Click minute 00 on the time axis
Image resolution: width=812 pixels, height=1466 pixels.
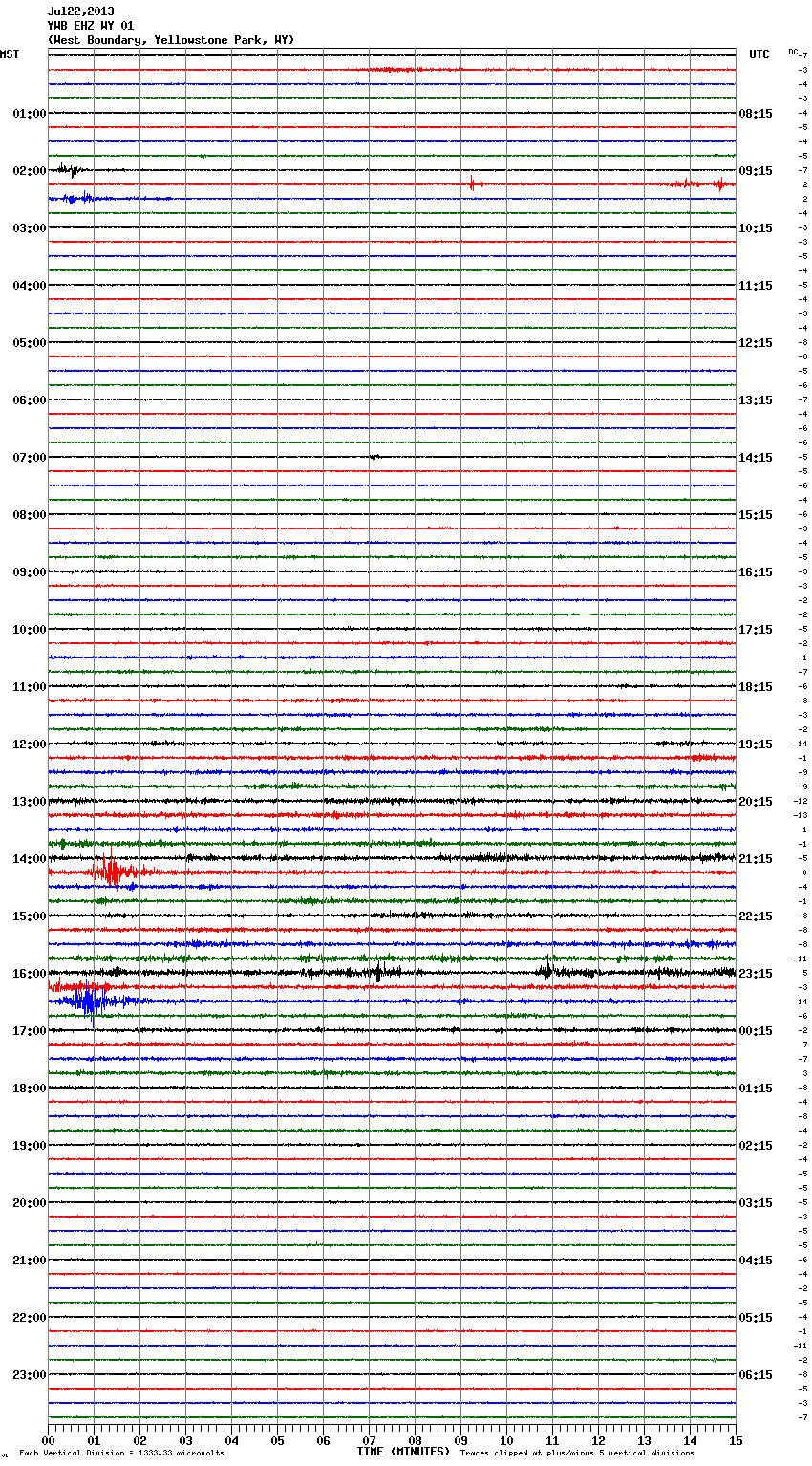(48, 1439)
